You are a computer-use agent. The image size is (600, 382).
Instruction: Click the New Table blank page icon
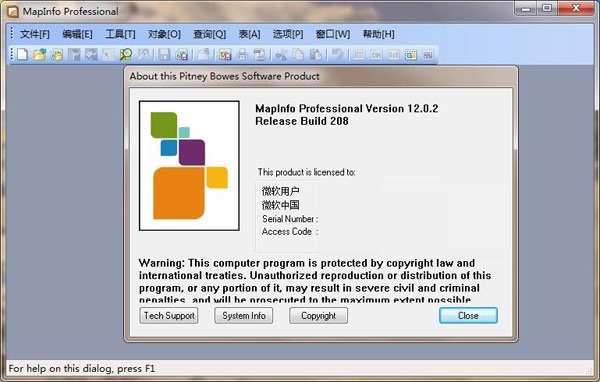pos(23,55)
